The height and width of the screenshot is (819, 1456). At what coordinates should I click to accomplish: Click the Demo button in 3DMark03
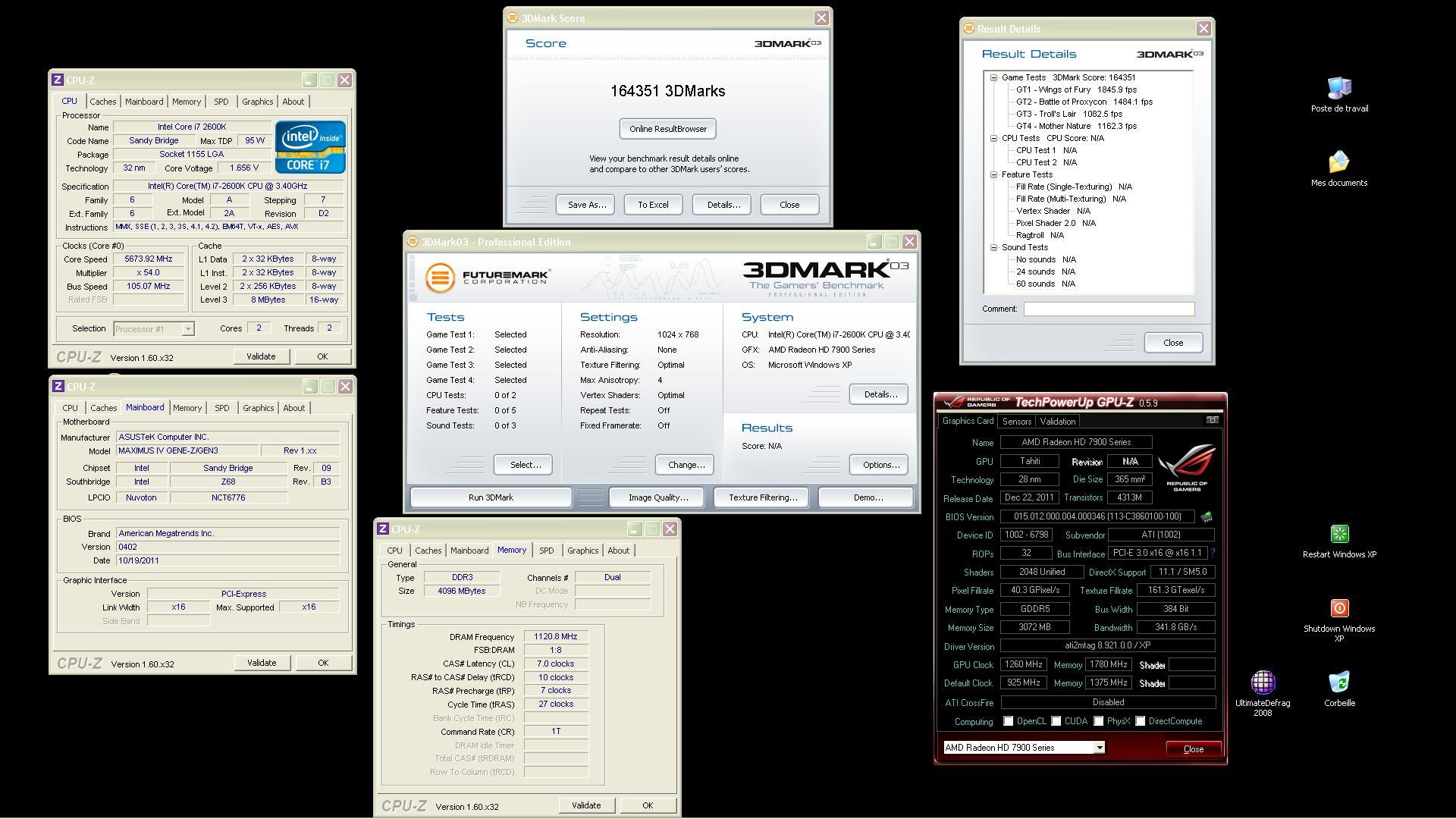pyautogui.click(x=868, y=497)
